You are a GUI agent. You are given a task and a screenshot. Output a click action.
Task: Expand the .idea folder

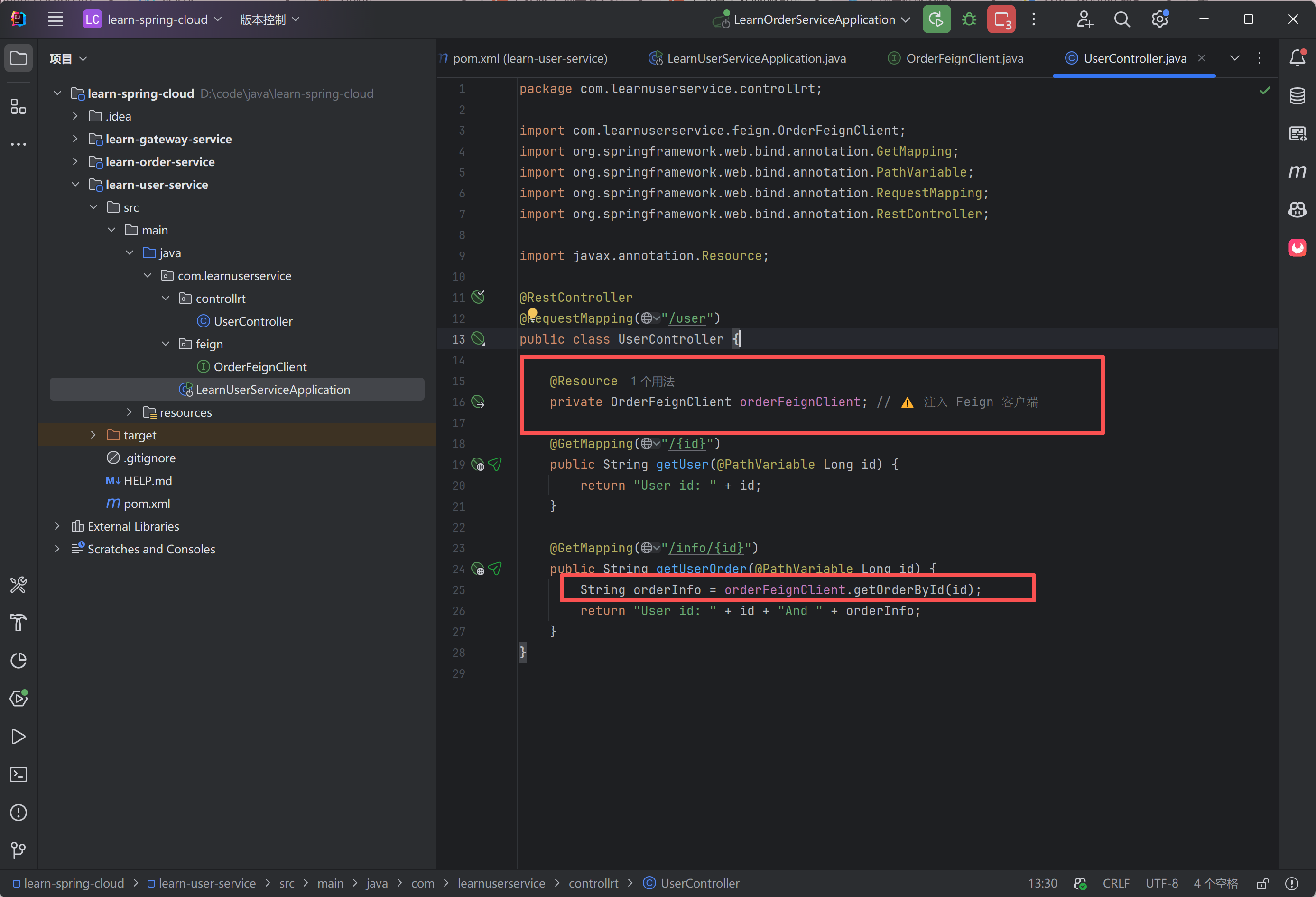pos(75,116)
